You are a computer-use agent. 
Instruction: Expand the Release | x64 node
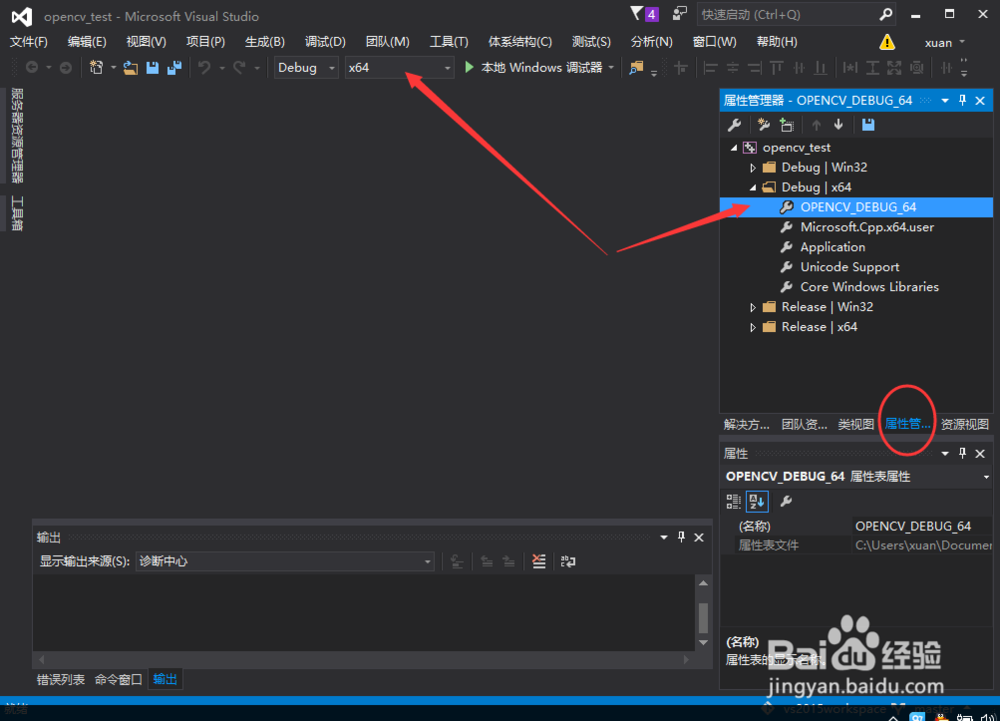(x=753, y=327)
